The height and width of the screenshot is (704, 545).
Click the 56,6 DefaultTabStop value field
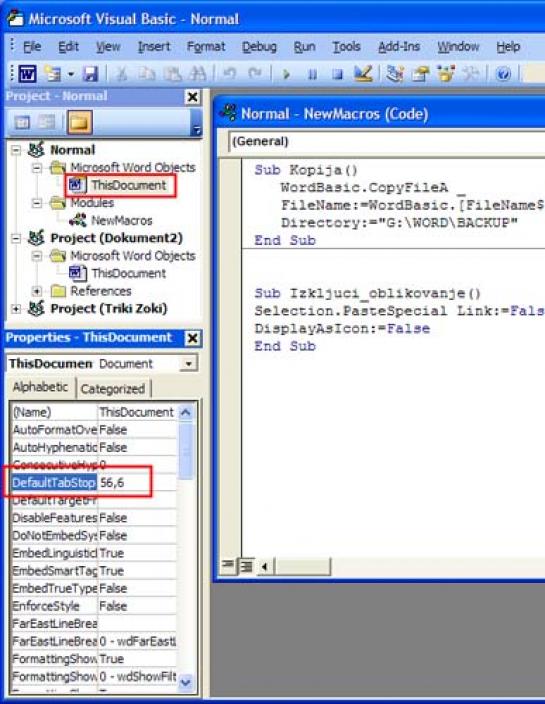pyautogui.click(x=137, y=483)
